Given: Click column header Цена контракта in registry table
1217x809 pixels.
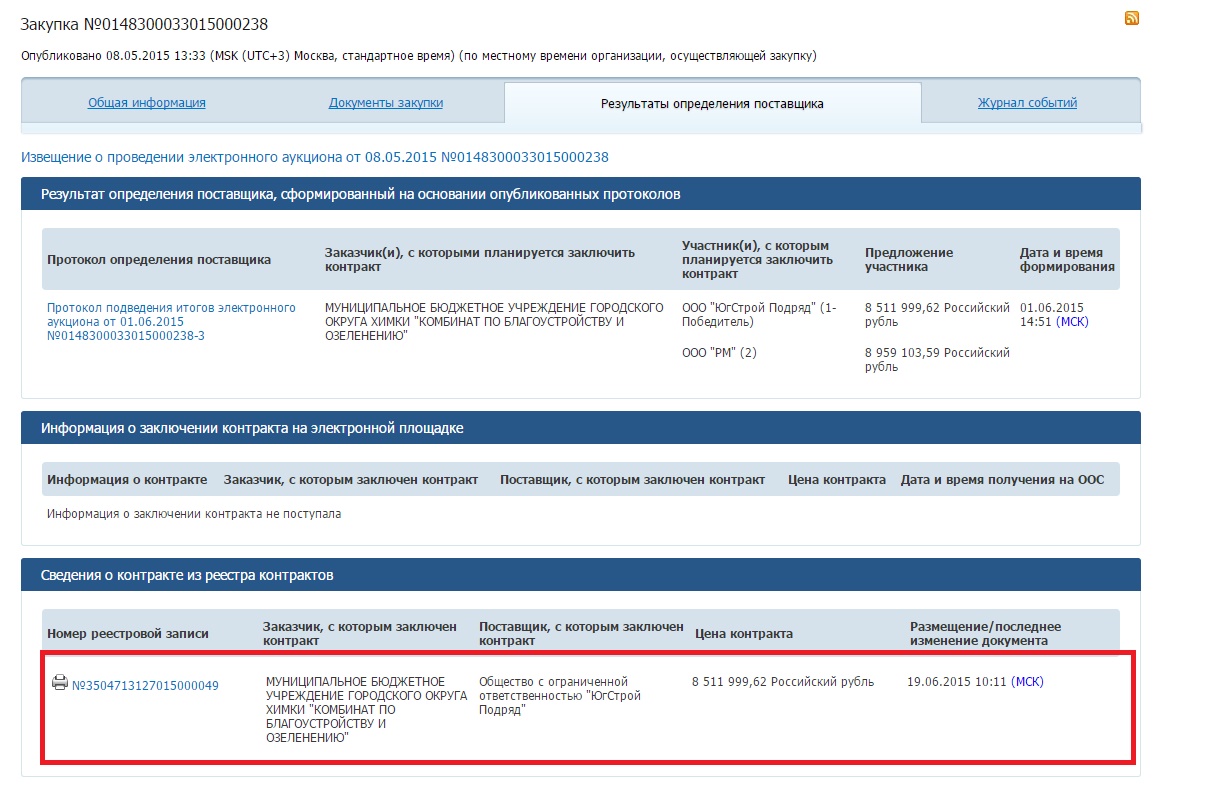Looking at the screenshot, I should tap(744, 634).
